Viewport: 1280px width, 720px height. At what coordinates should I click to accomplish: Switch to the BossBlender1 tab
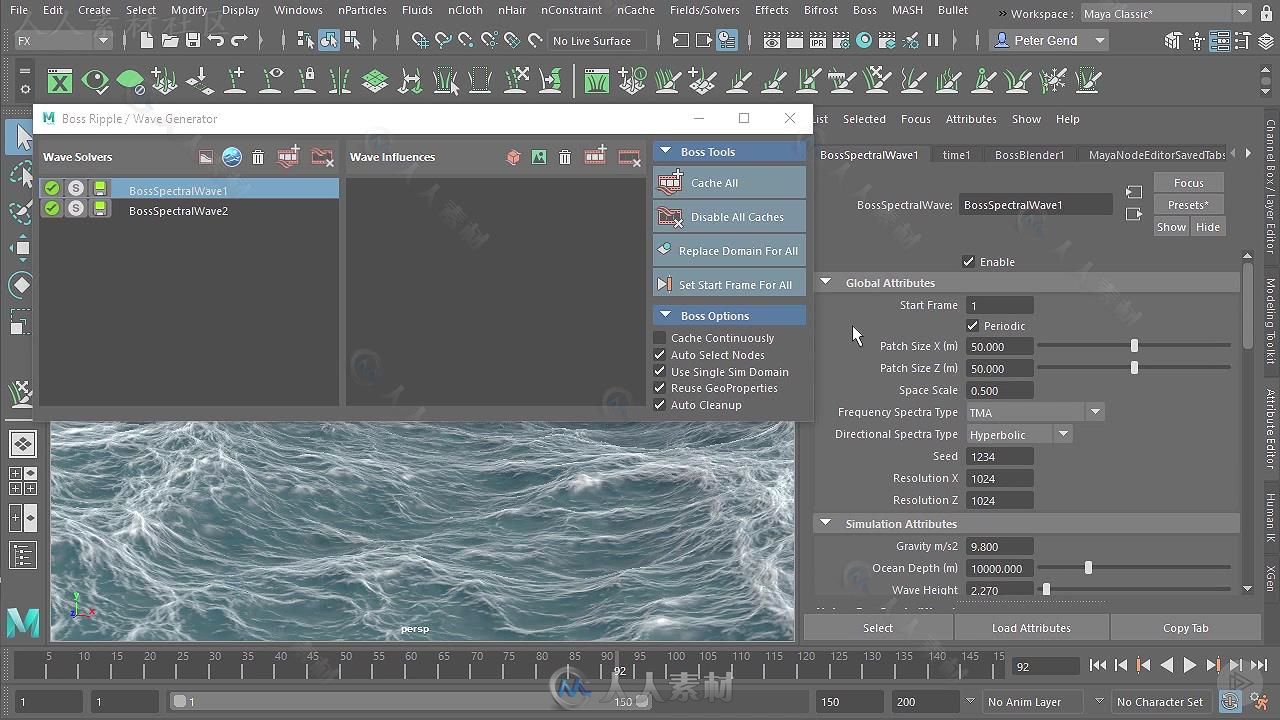(x=1029, y=155)
